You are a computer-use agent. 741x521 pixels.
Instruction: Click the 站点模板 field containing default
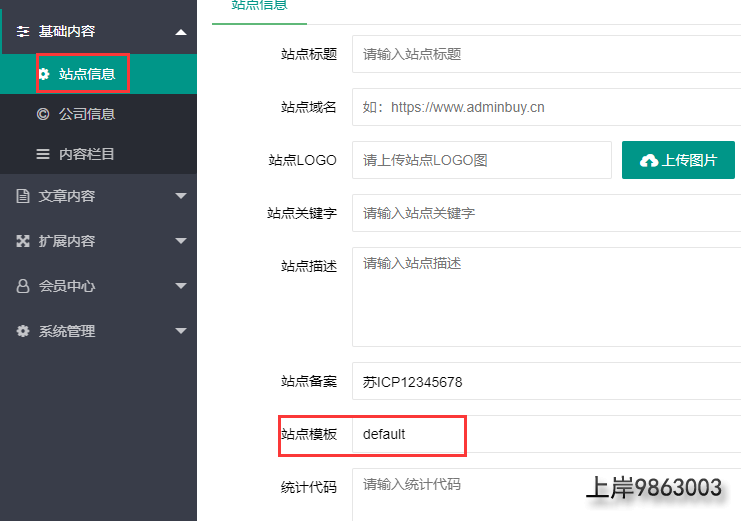pos(546,434)
